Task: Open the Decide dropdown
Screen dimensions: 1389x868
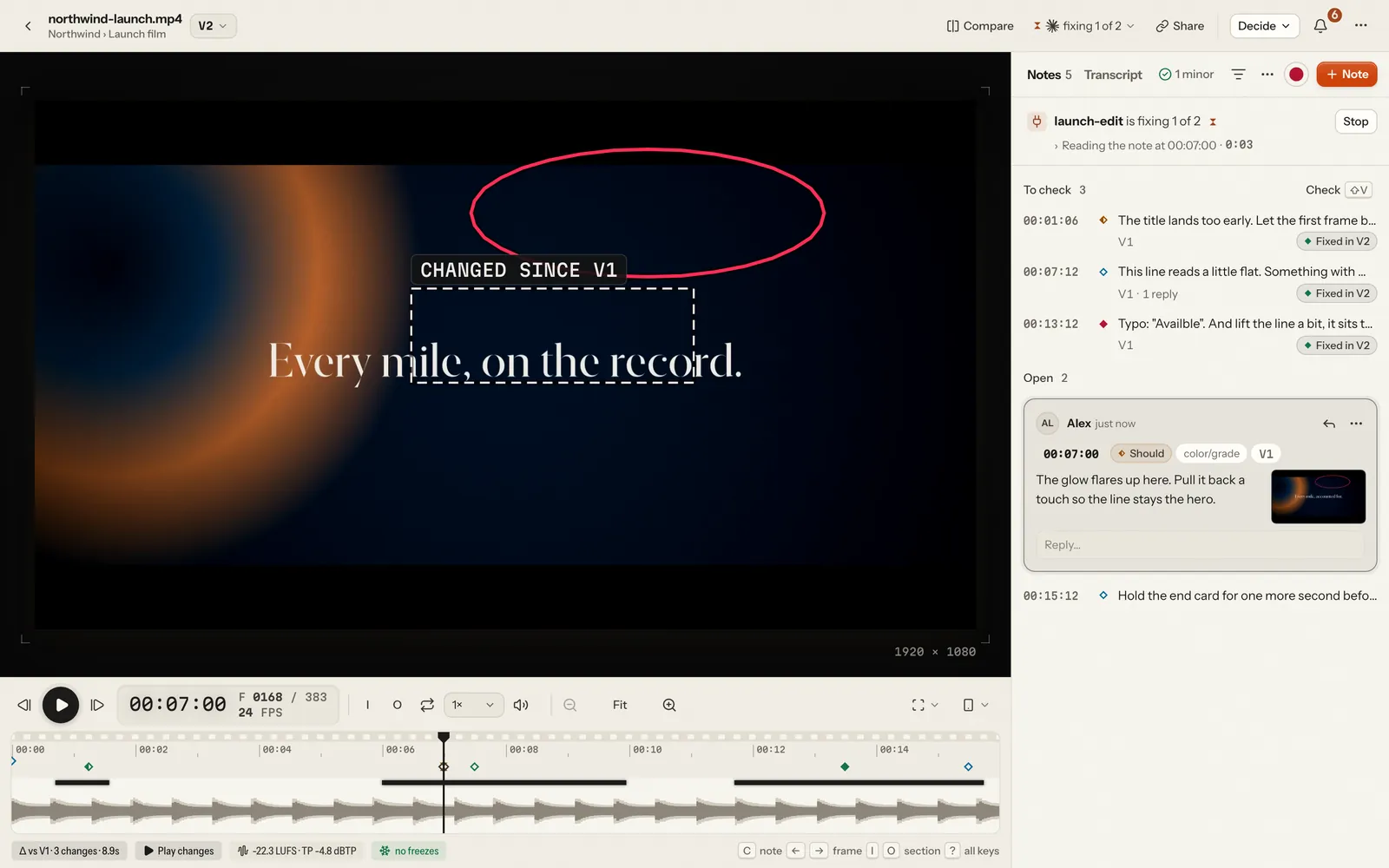Action: (x=1264, y=26)
